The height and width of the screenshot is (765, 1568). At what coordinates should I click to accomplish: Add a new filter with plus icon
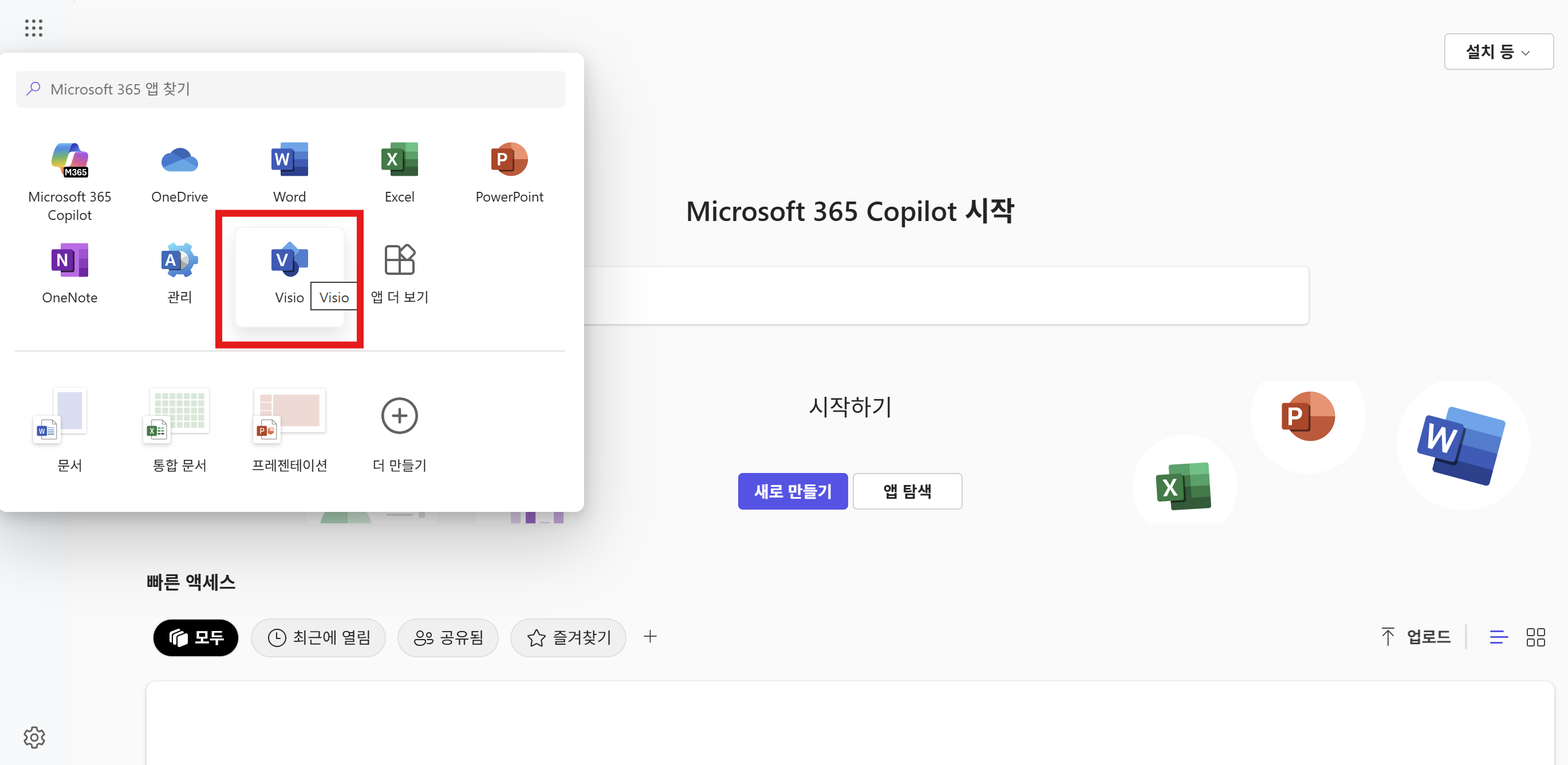point(650,637)
